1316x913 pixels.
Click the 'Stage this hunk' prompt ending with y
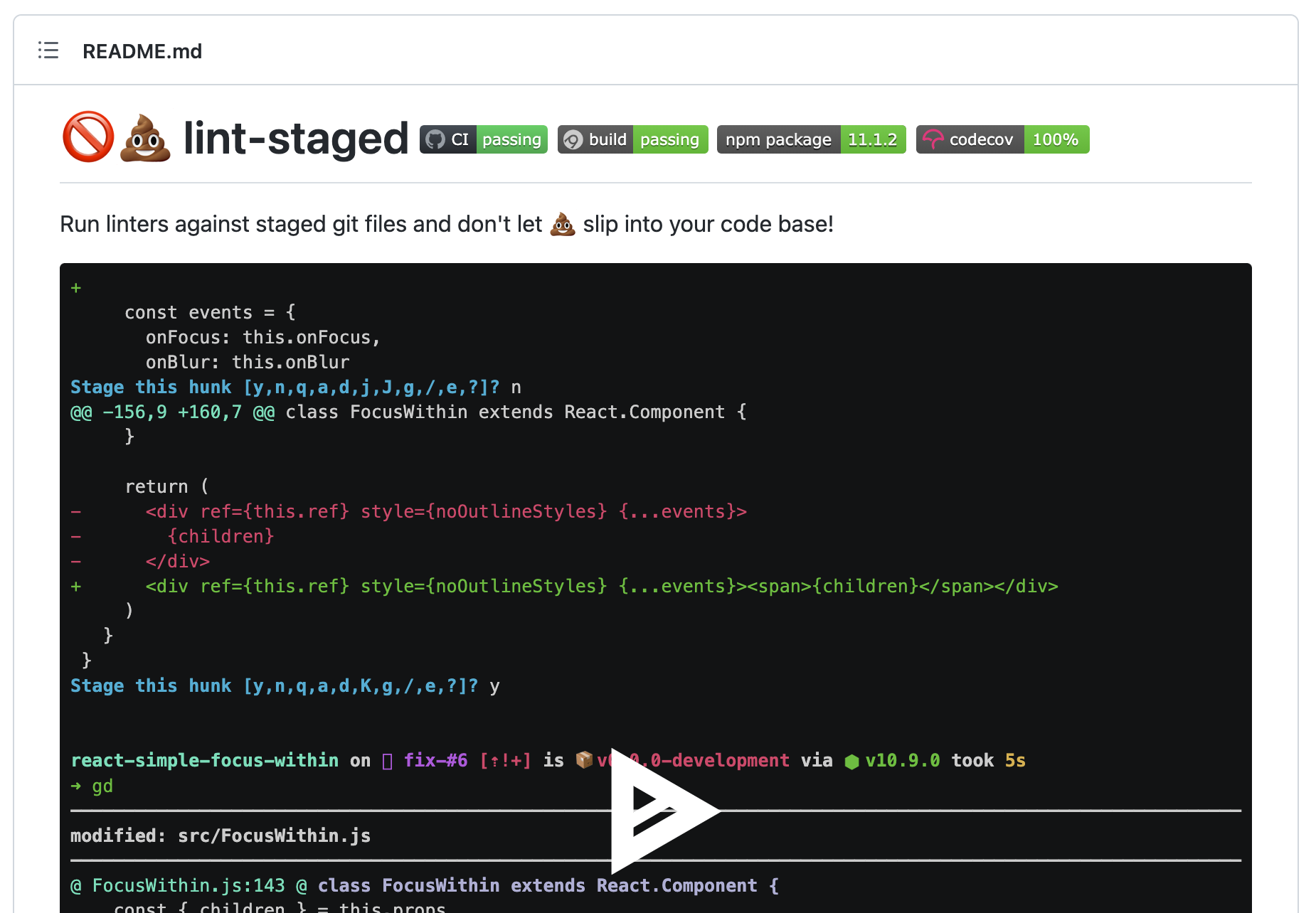tap(285, 686)
